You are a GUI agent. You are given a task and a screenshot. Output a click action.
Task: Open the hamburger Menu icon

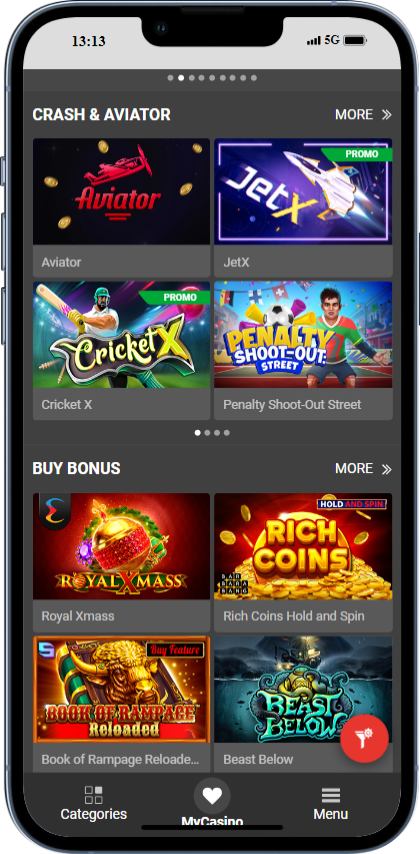(x=331, y=795)
